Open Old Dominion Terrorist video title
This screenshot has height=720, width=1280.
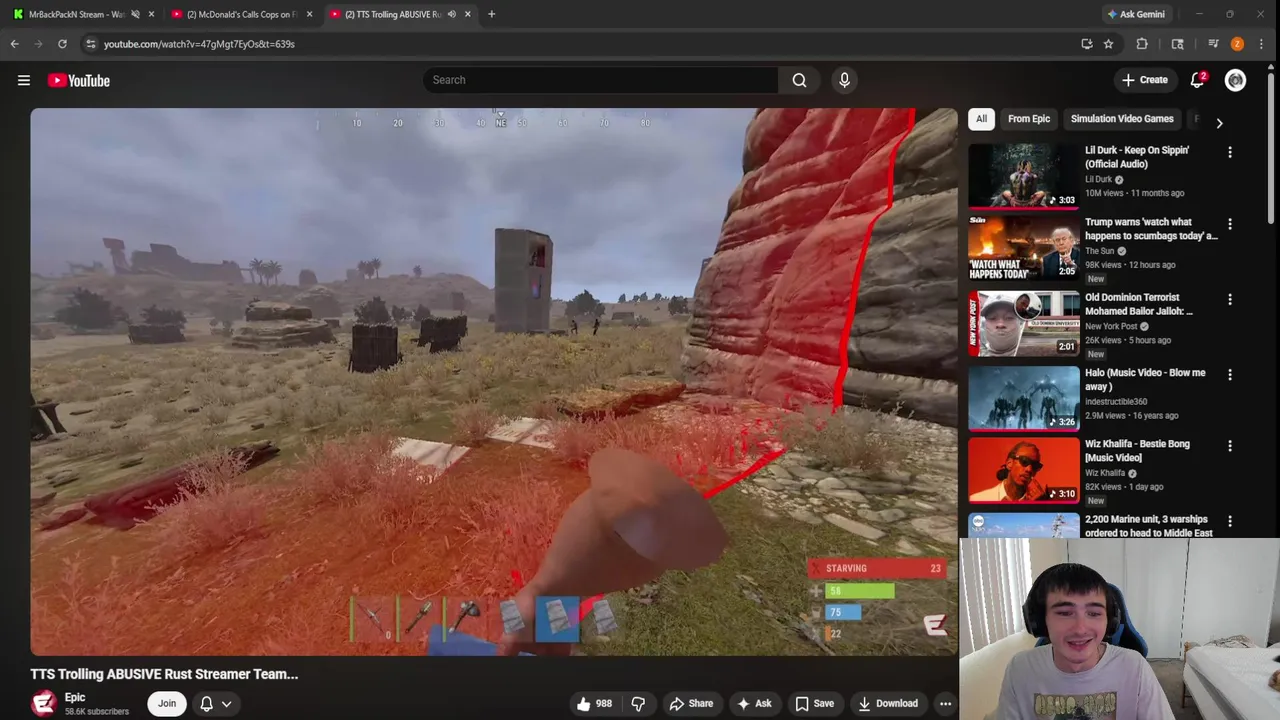(x=1139, y=304)
